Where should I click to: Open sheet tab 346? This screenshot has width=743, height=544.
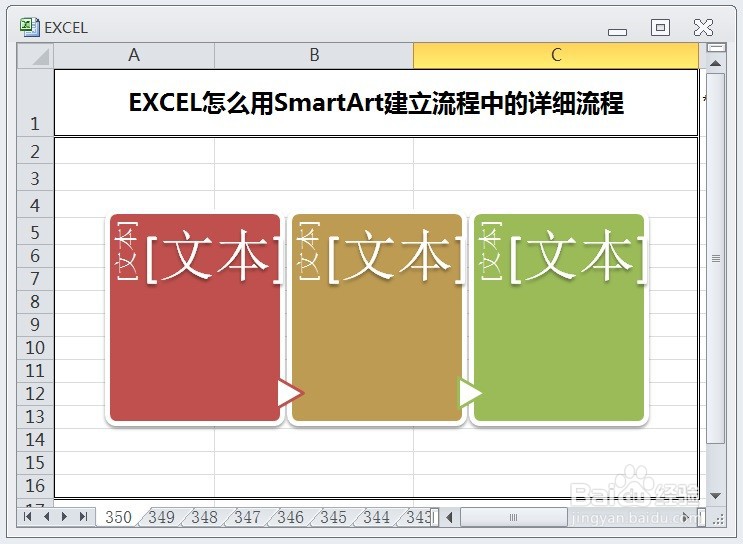pos(290,517)
